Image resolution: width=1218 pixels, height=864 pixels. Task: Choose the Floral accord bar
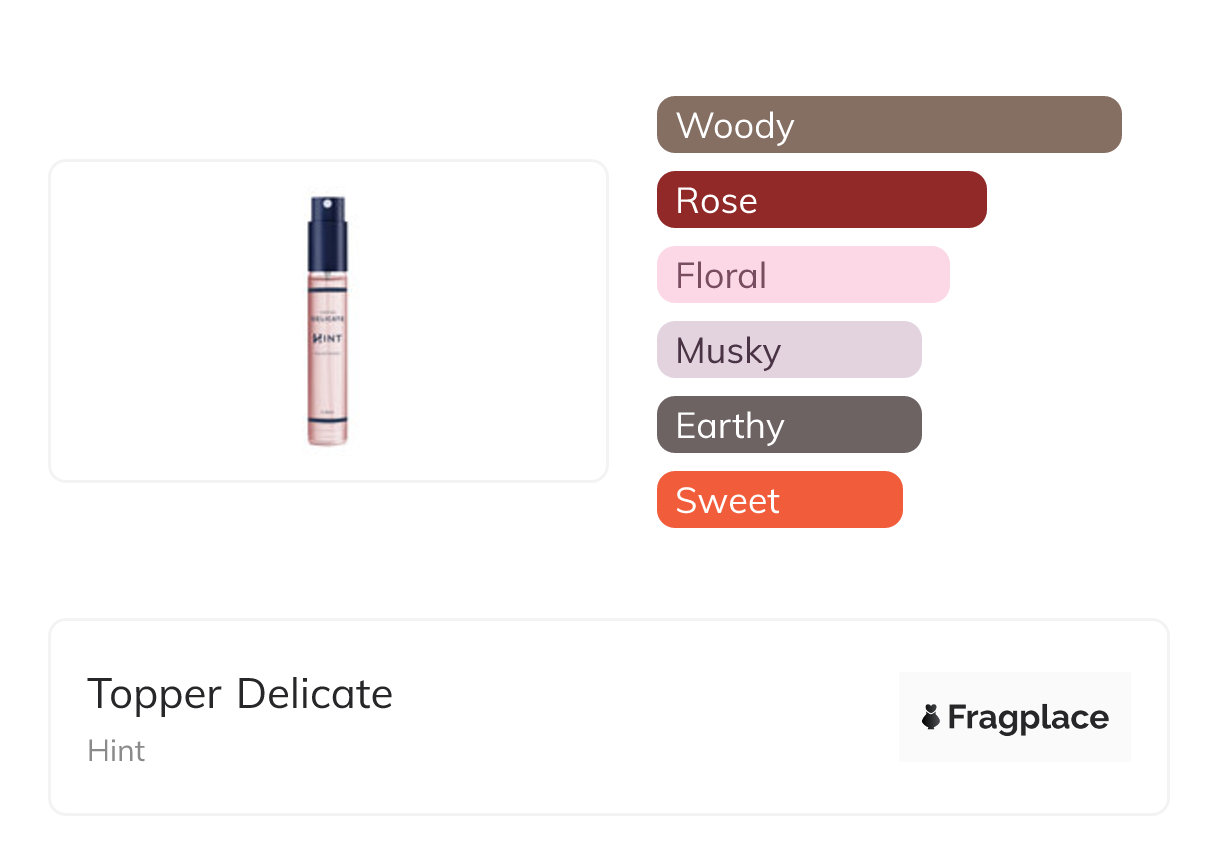(802, 275)
